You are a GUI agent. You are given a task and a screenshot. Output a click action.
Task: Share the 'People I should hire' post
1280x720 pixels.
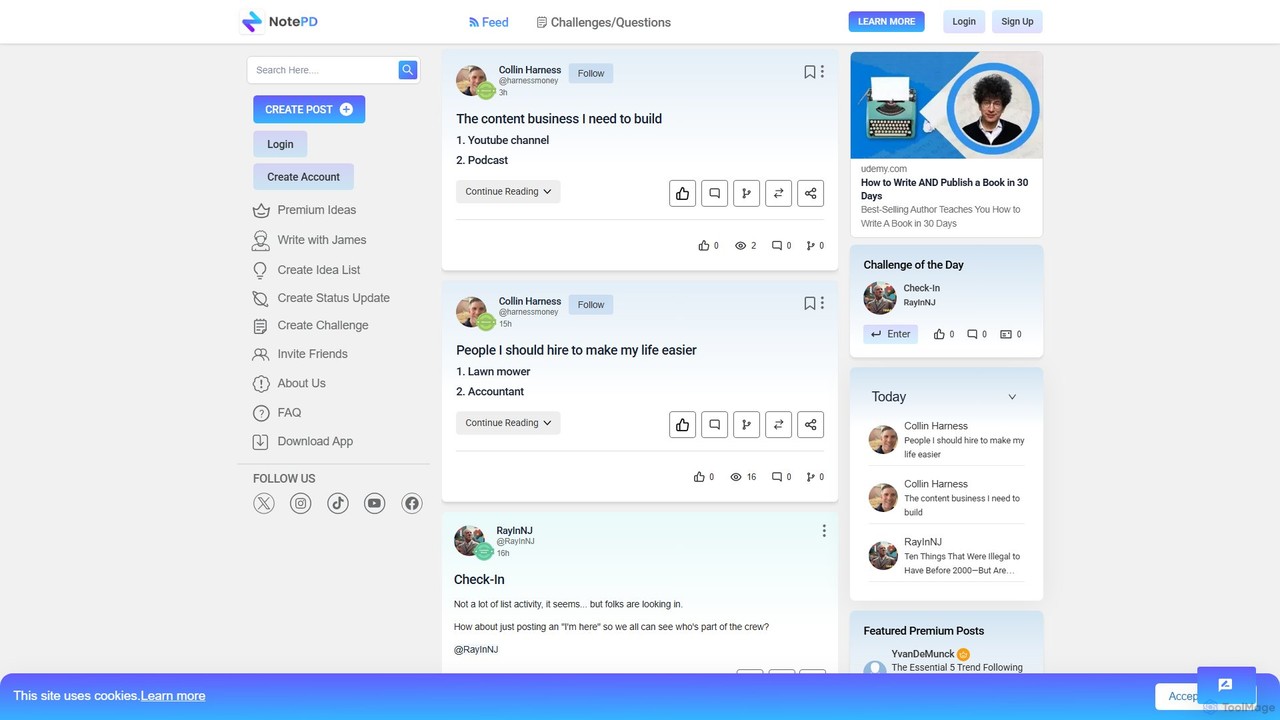pyautogui.click(x=810, y=424)
